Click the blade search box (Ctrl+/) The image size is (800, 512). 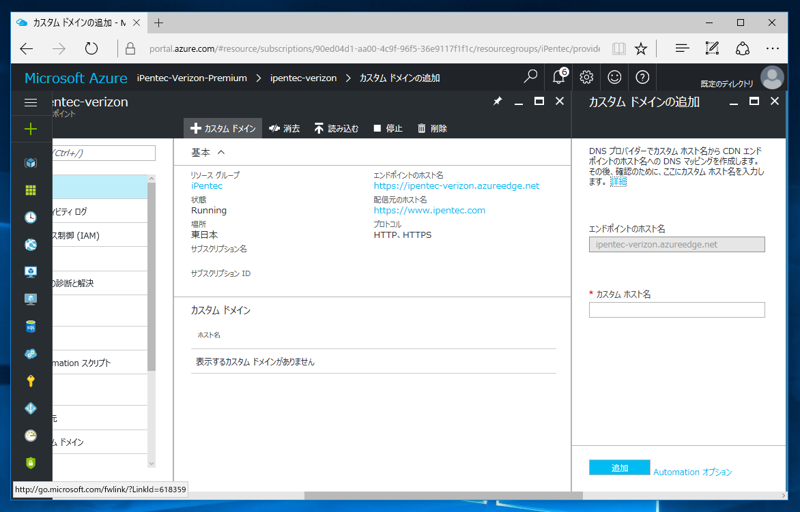pos(104,153)
